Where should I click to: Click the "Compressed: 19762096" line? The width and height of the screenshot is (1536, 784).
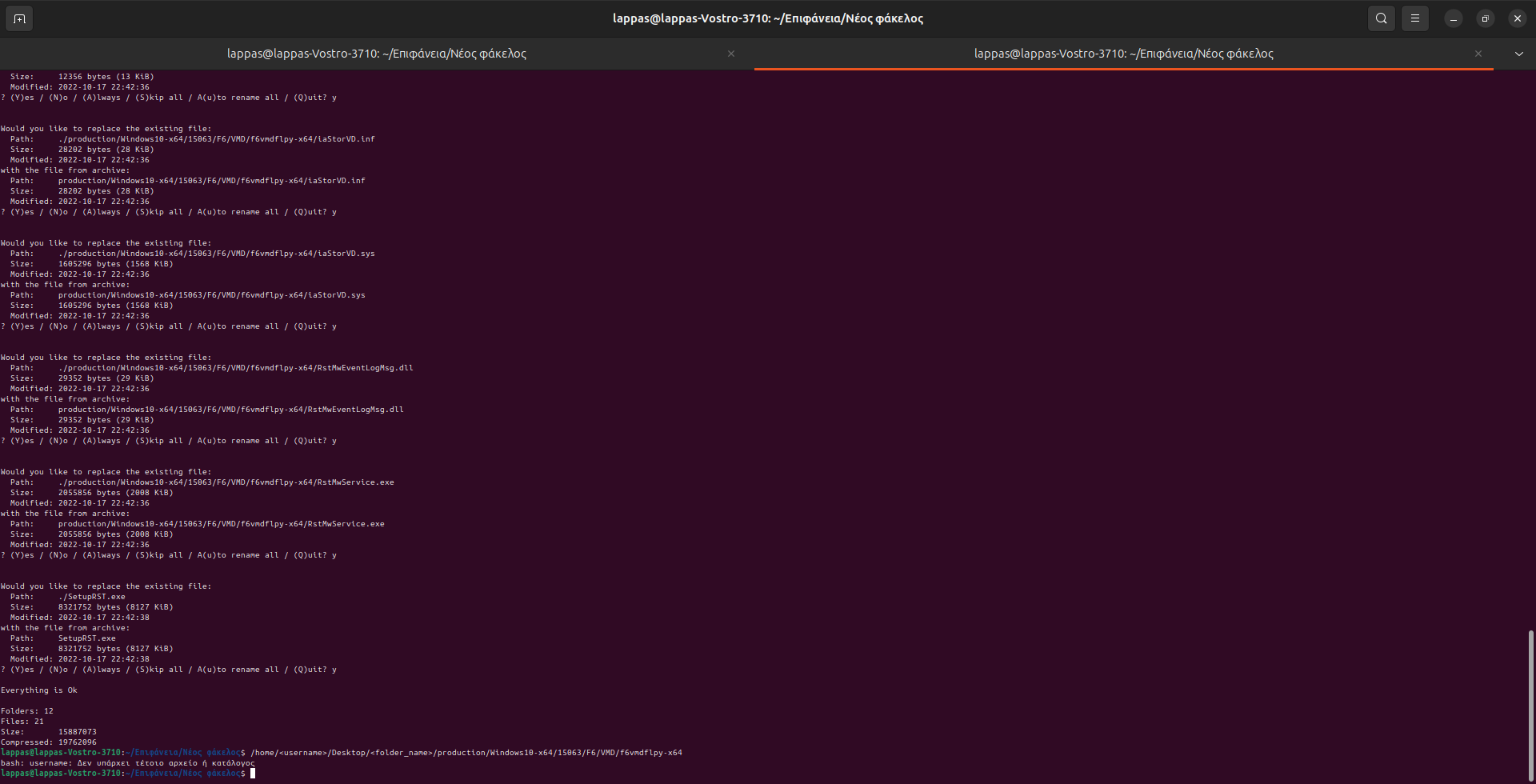tap(48, 742)
